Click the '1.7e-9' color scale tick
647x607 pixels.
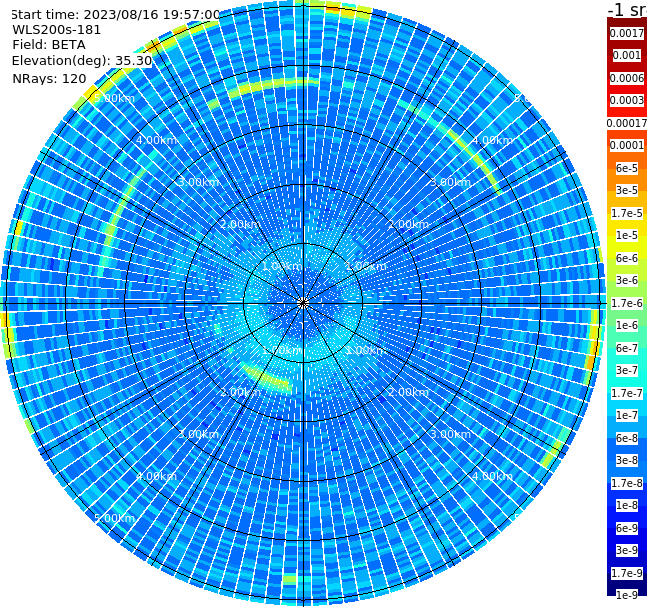627,573
